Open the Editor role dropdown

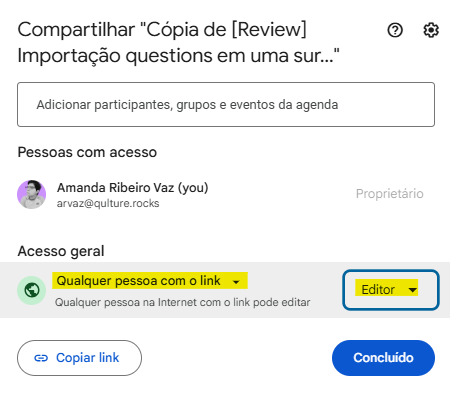391,290
